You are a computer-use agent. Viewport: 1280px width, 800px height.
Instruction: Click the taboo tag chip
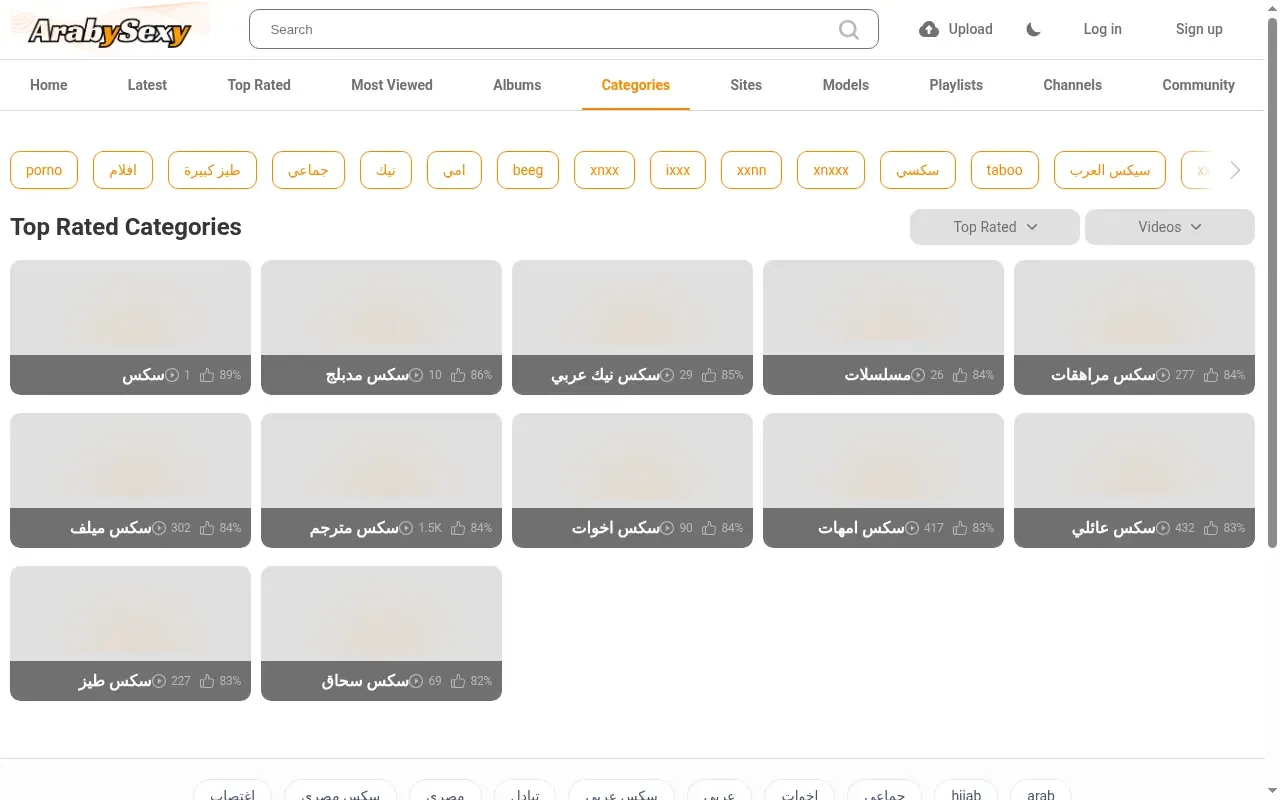tap(1005, 170)
